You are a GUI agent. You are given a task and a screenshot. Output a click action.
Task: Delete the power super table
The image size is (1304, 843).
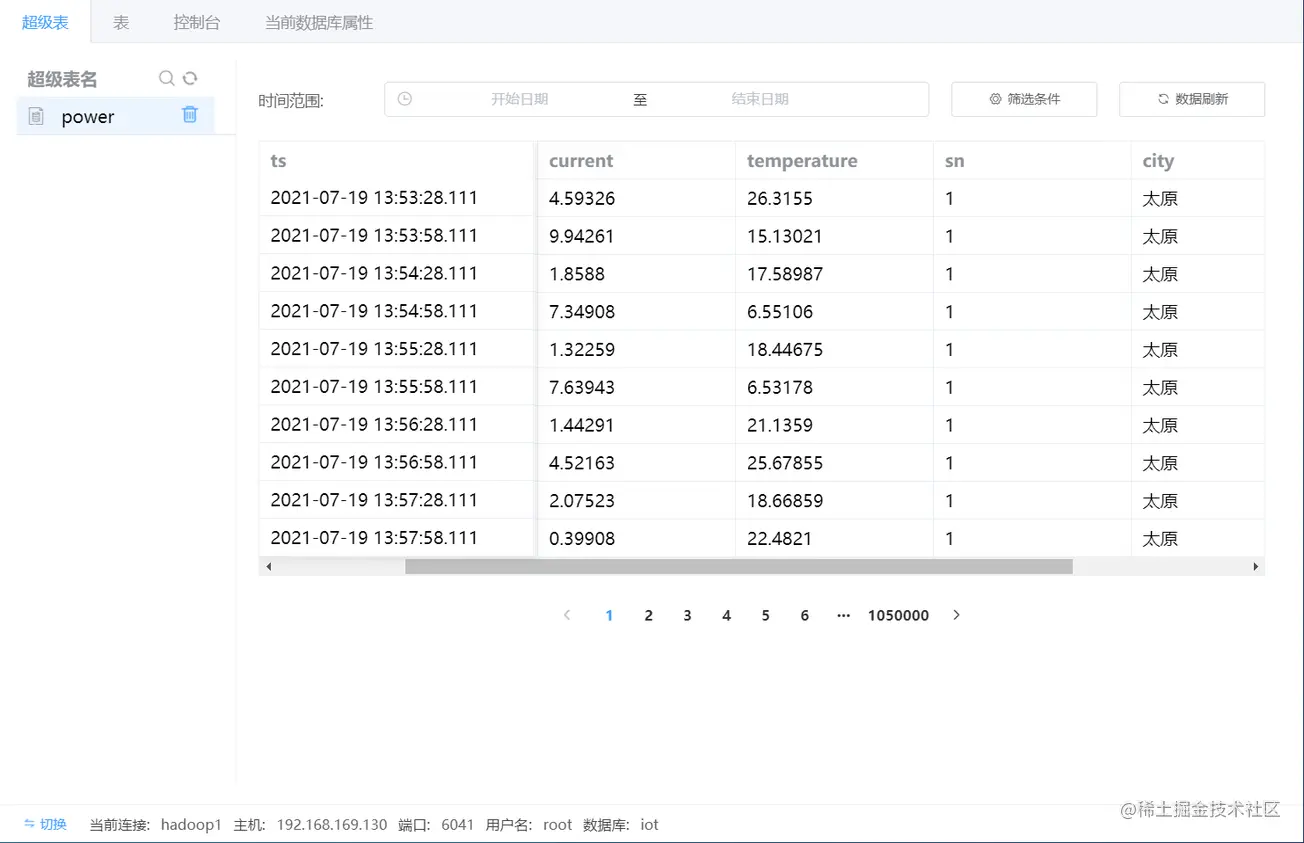point(190,115)
